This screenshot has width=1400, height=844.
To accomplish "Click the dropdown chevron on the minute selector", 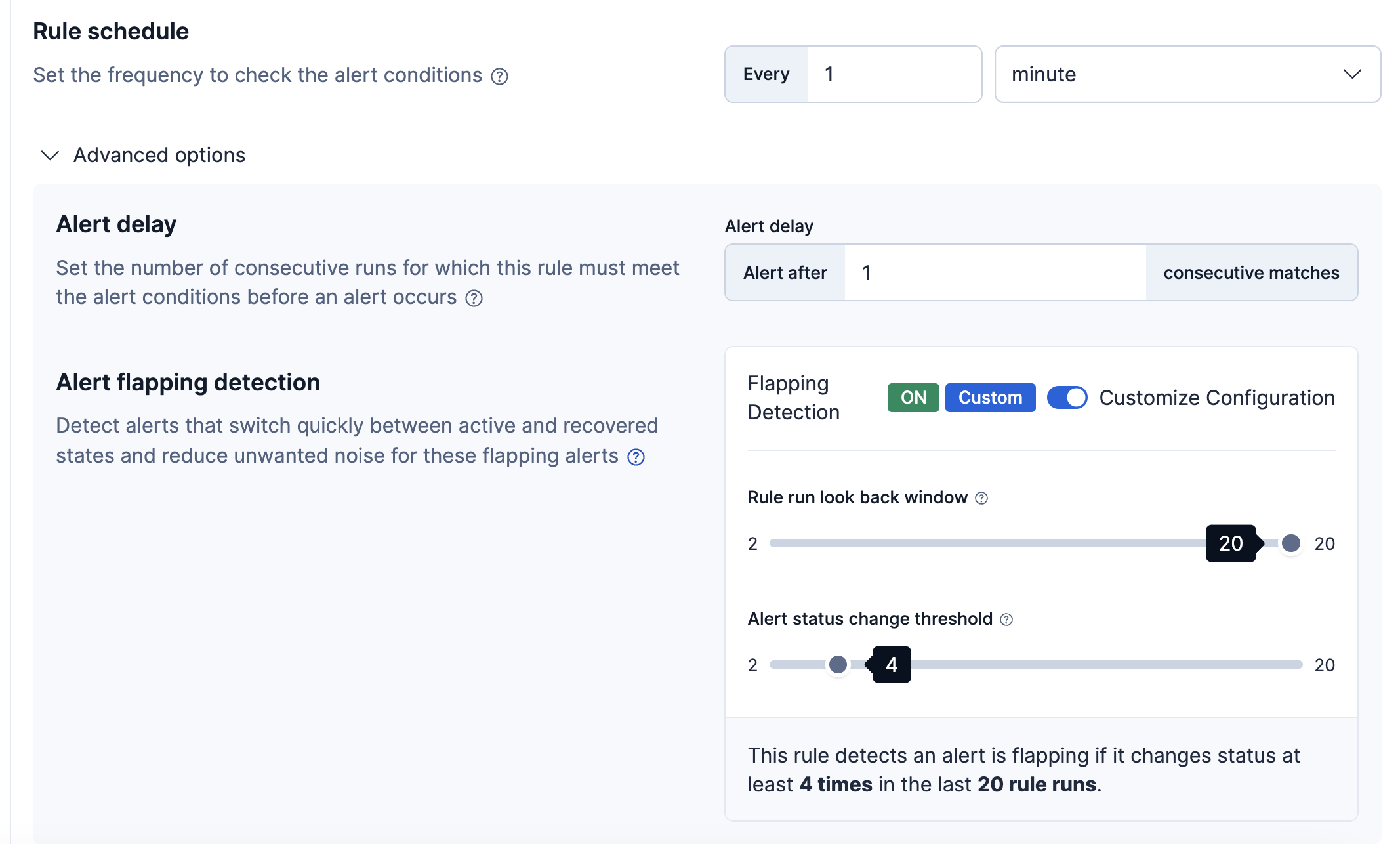I will tap(1351, 74).
